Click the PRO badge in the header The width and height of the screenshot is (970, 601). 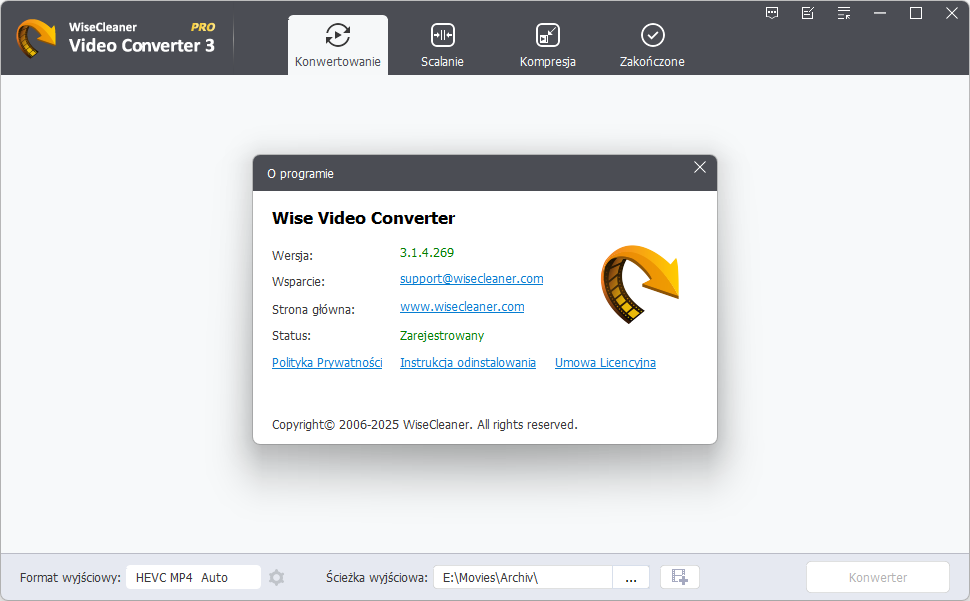[x=203, y=27]
